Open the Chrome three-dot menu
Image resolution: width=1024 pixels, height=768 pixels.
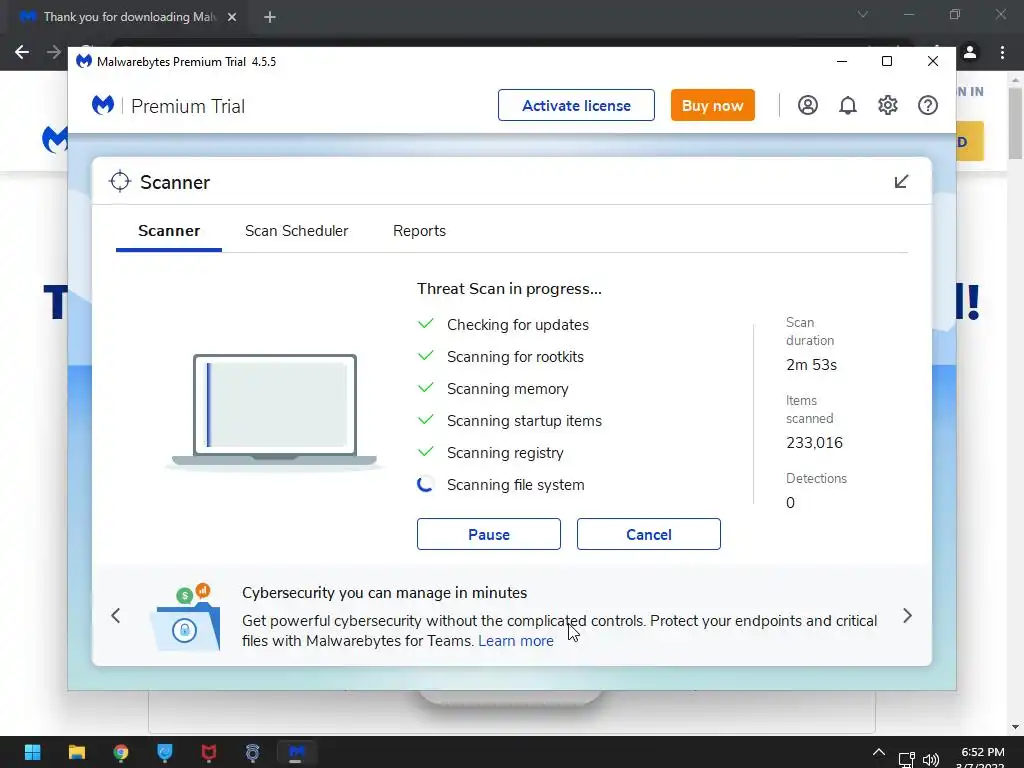[1002, 52]
